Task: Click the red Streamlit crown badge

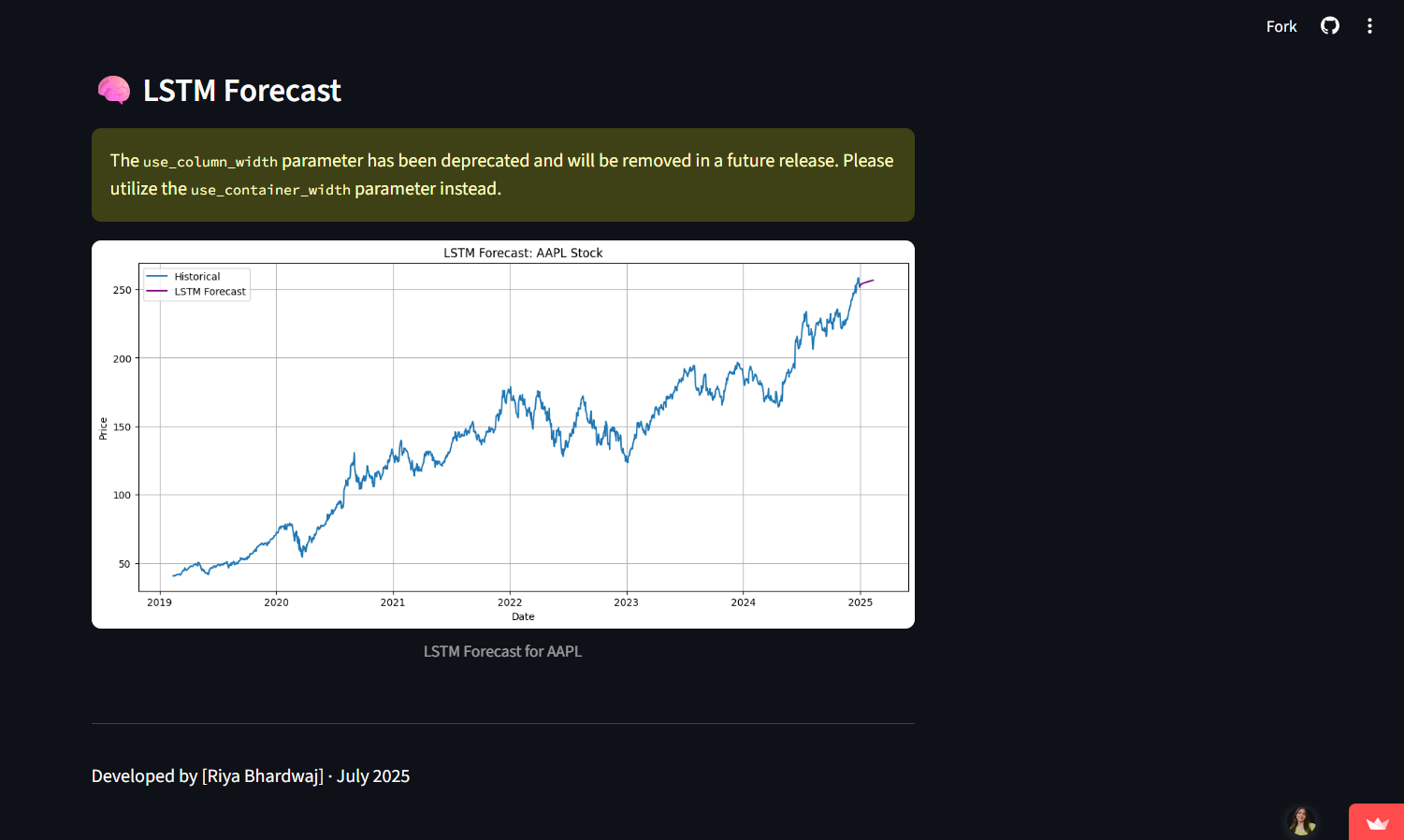Action: (1377, 823)
